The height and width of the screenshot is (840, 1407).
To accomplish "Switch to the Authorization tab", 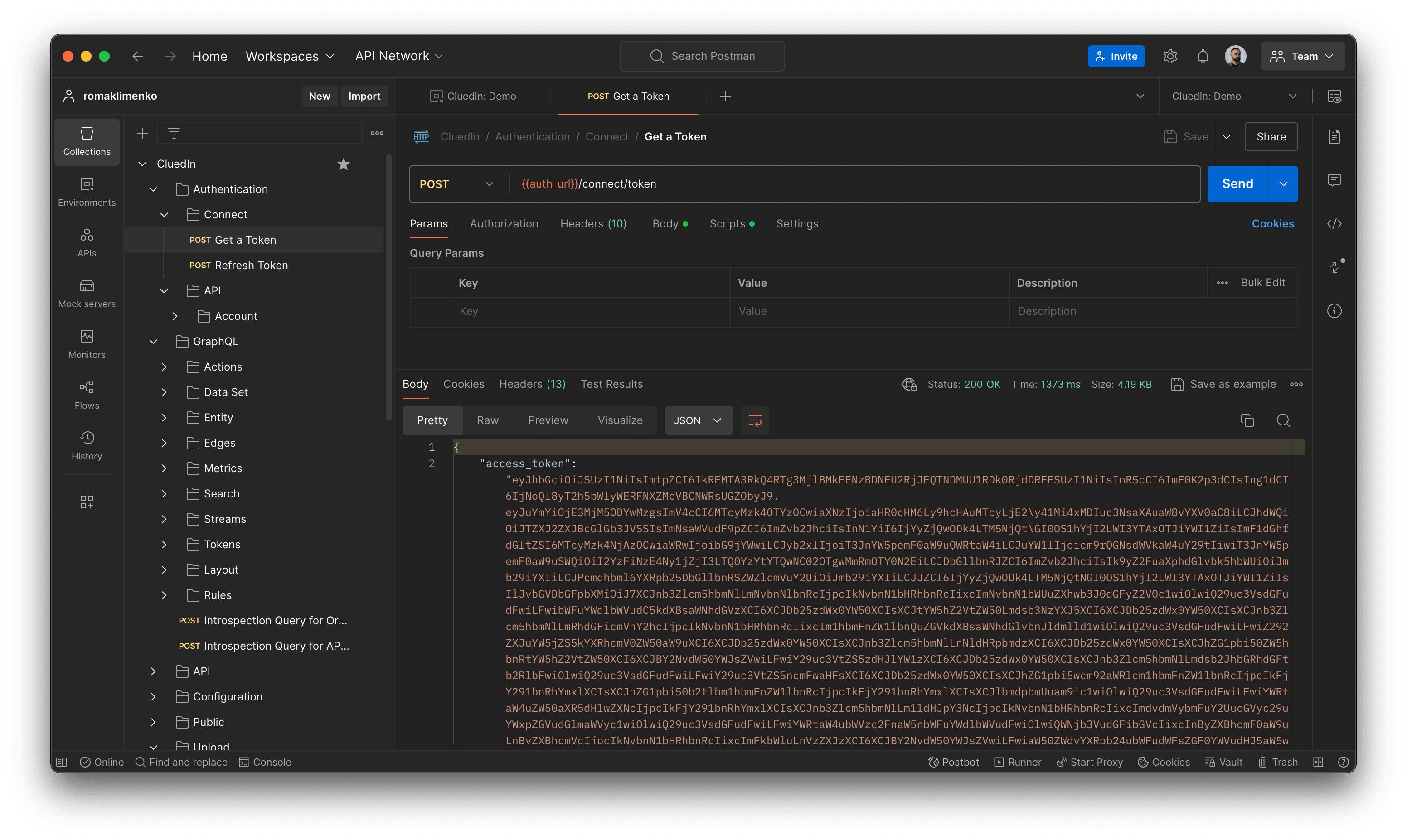I will [504, 223].
